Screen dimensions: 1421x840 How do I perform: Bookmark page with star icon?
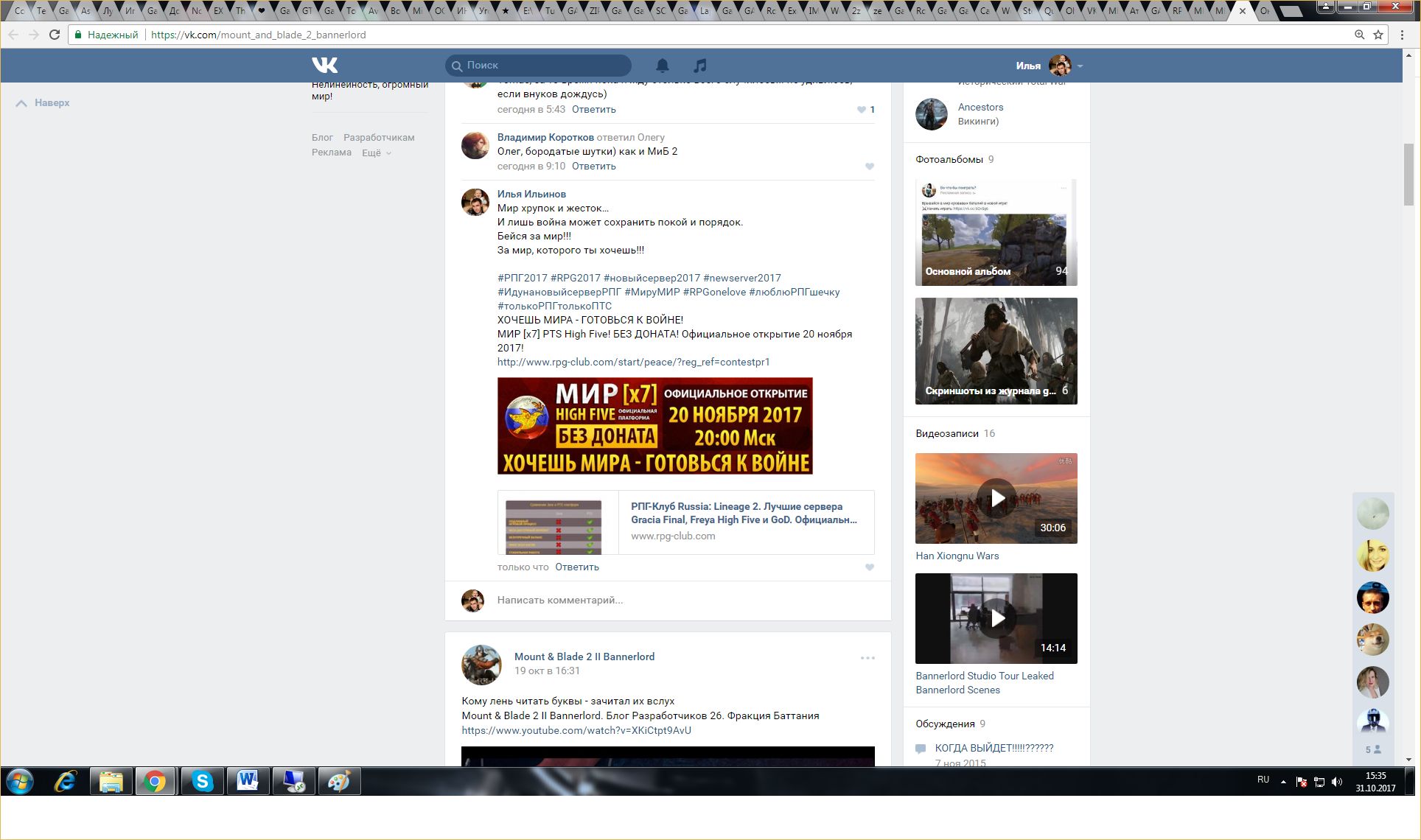pos(1378,35)
